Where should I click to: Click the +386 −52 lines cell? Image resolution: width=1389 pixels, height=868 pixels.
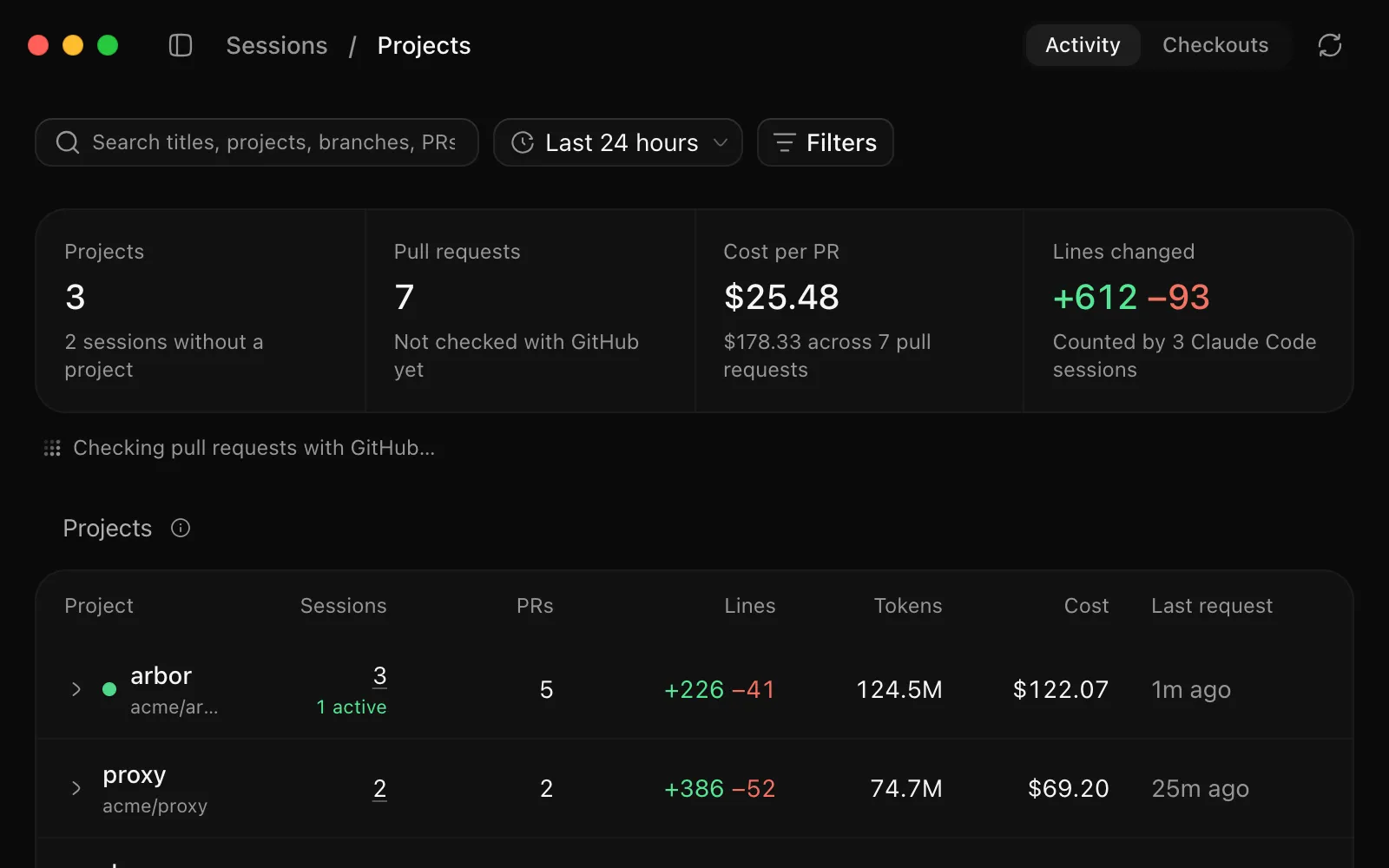click(x=720, y=788)
